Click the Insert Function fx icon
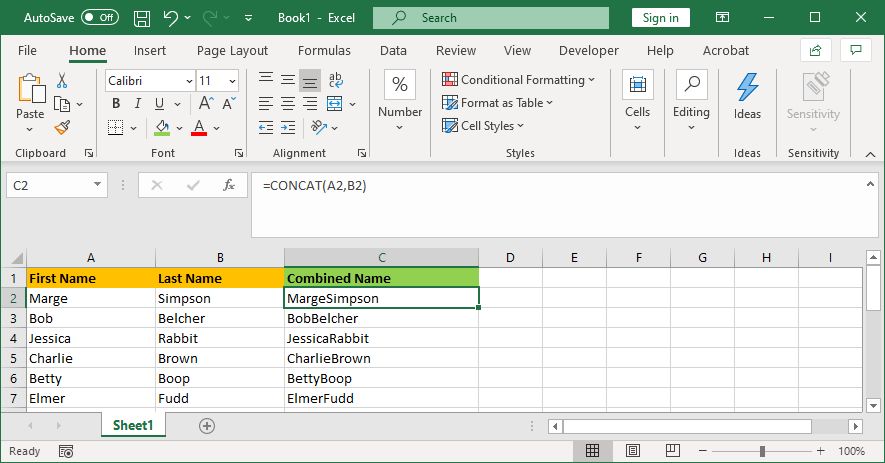The width and height of the screenshot is (885, 463). (229, 185)
